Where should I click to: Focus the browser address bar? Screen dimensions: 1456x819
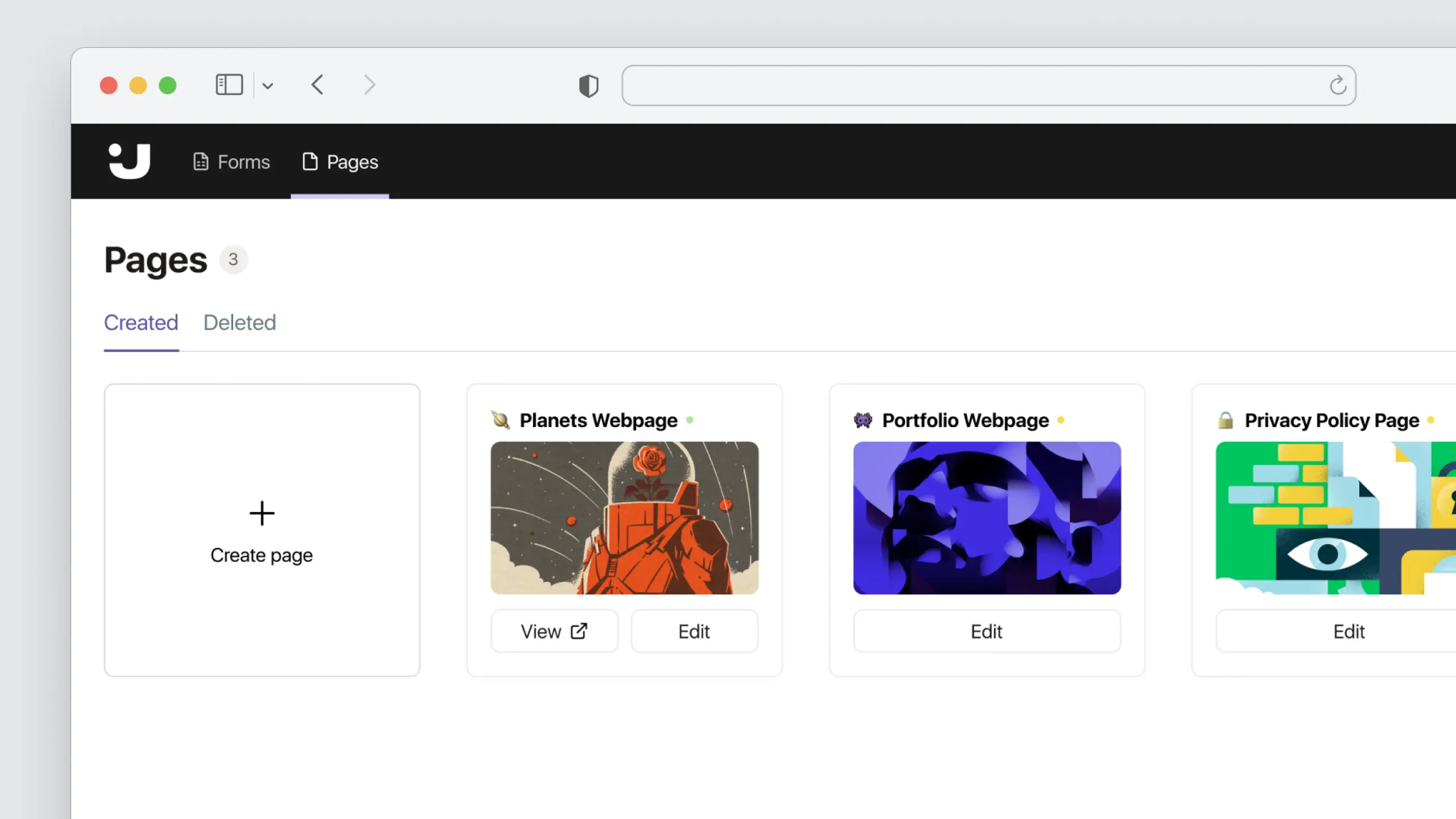pos(967,86)
